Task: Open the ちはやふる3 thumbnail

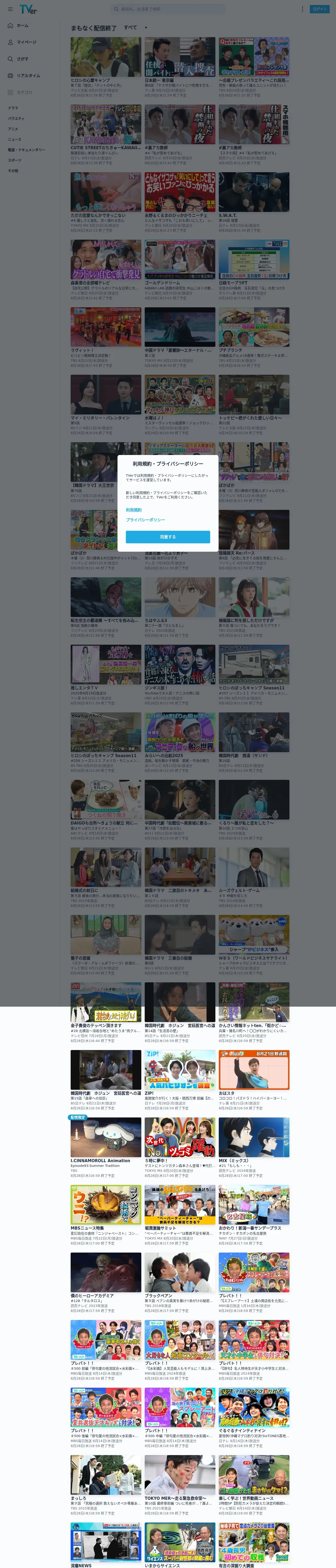Action: tap(180, 597)
